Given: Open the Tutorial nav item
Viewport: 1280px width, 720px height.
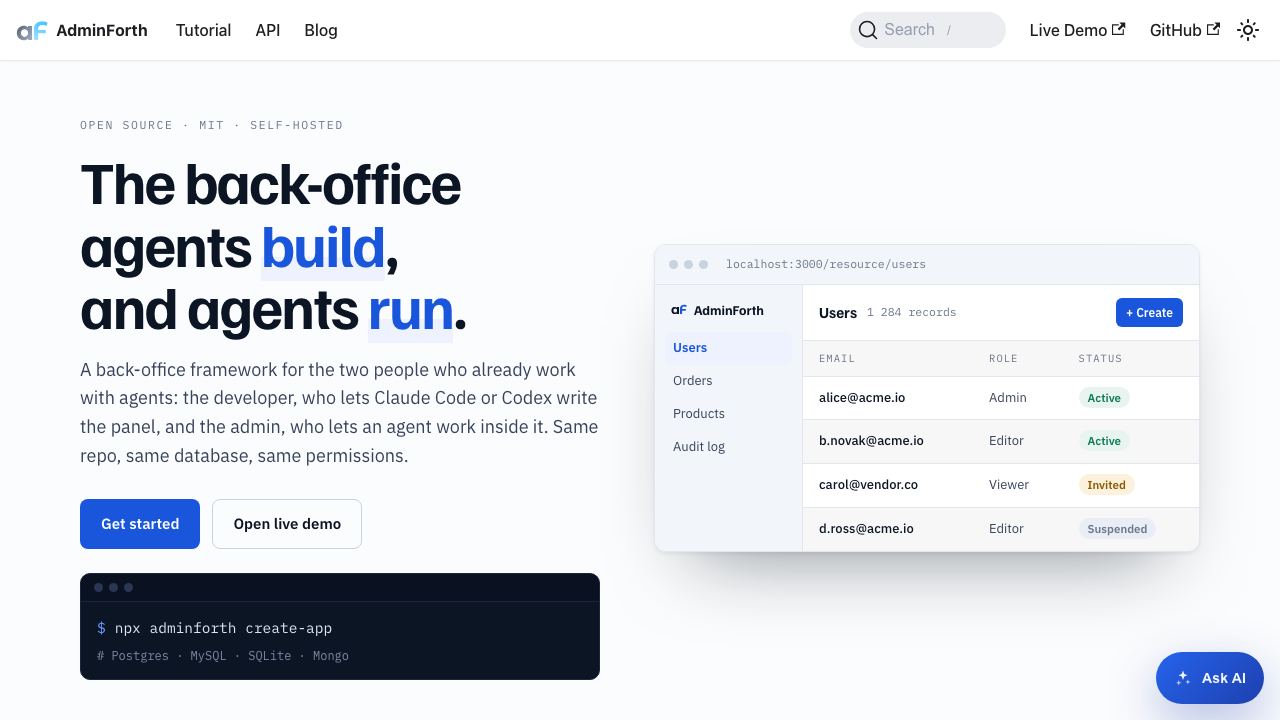Looking at the screenshot, I should coord(203,30).
